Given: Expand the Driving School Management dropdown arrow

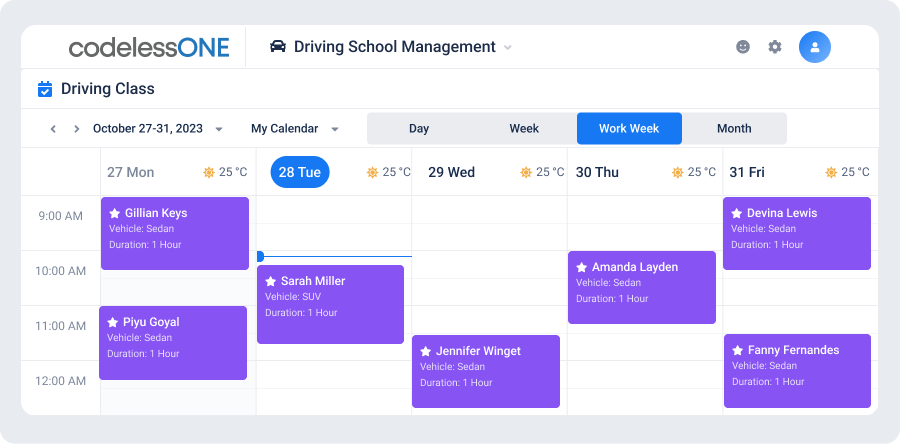Looking at the screenshot, I should pyautogui.click(x=507, y=48).
